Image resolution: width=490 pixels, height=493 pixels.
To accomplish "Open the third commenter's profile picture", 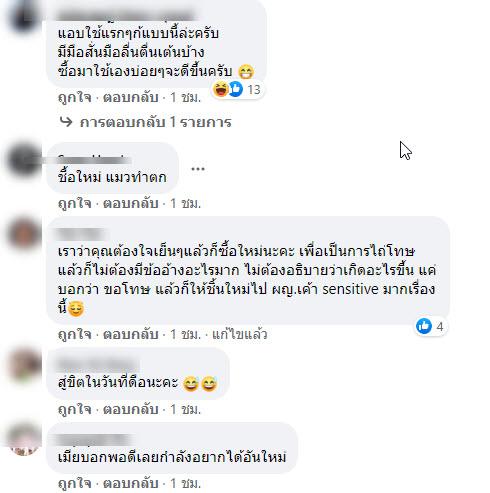I will click(24, 233).
